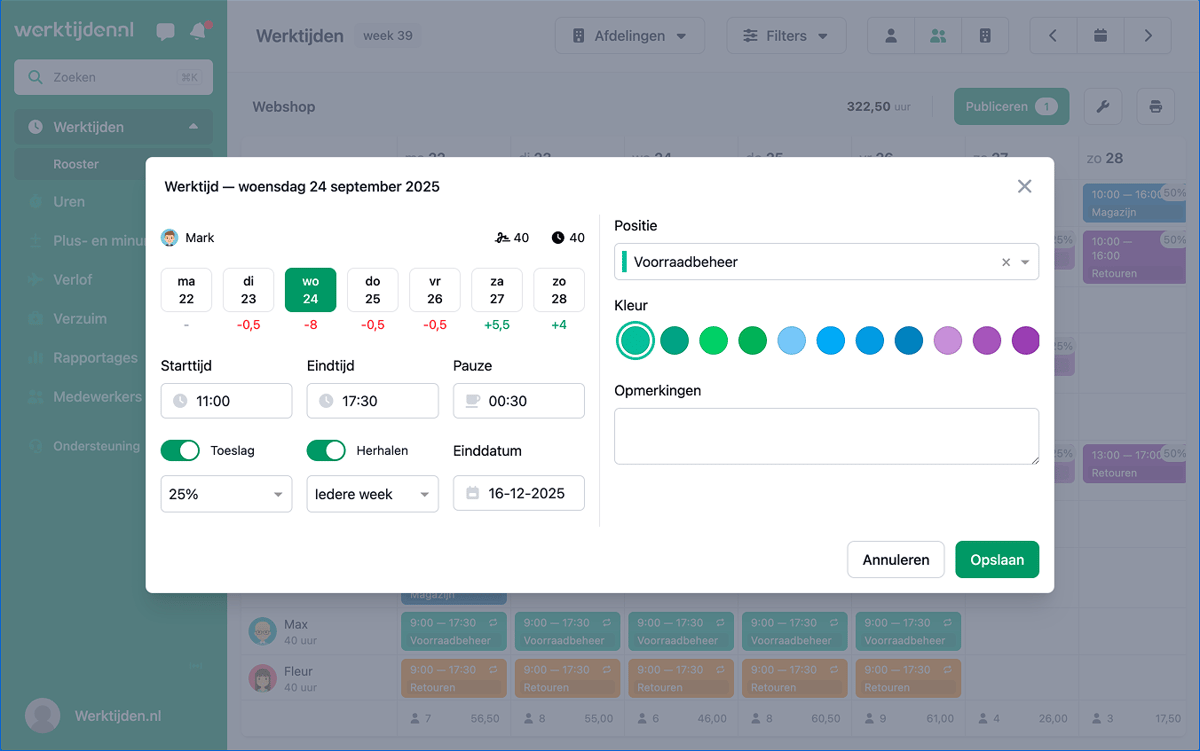The image size is (1200, 751).
Task: Click the Opslaan button
Action: (996, 560)
